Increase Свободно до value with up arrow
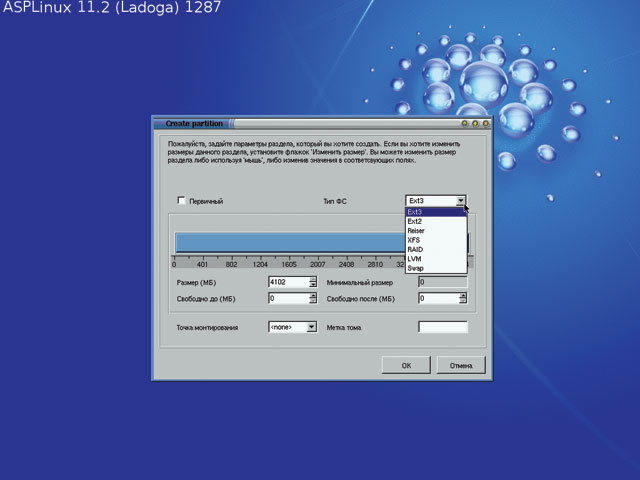This screenshot has width=640, height=480. coord(313,296)
